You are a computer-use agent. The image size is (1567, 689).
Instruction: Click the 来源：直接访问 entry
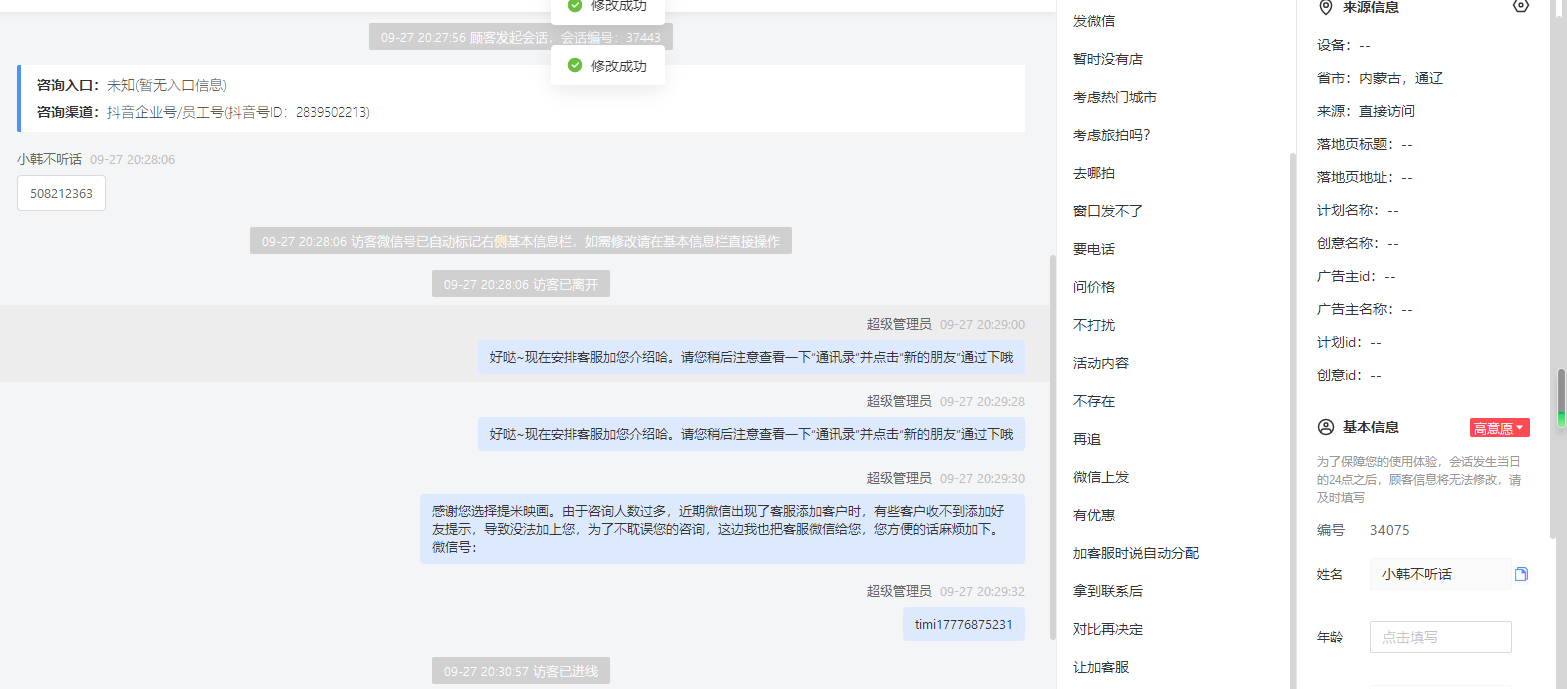point(1366,111)
